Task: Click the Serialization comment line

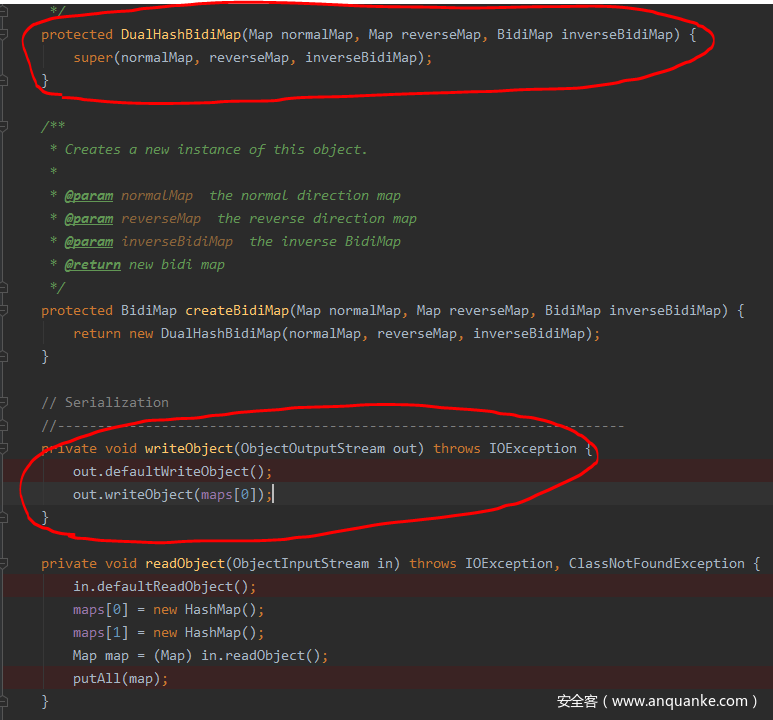Action: coord(105,403)
